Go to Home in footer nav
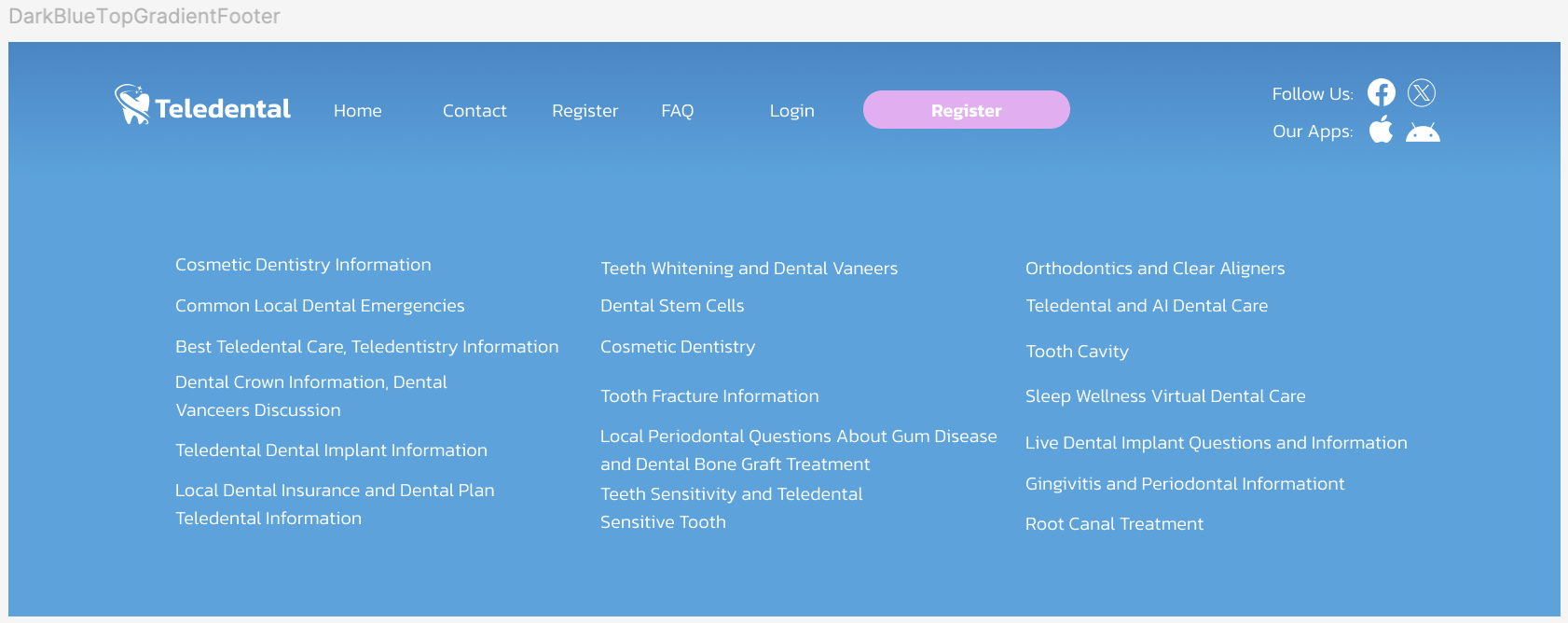Image resolution: width=1568 pixels, height=623 pixels. [358, 111]
